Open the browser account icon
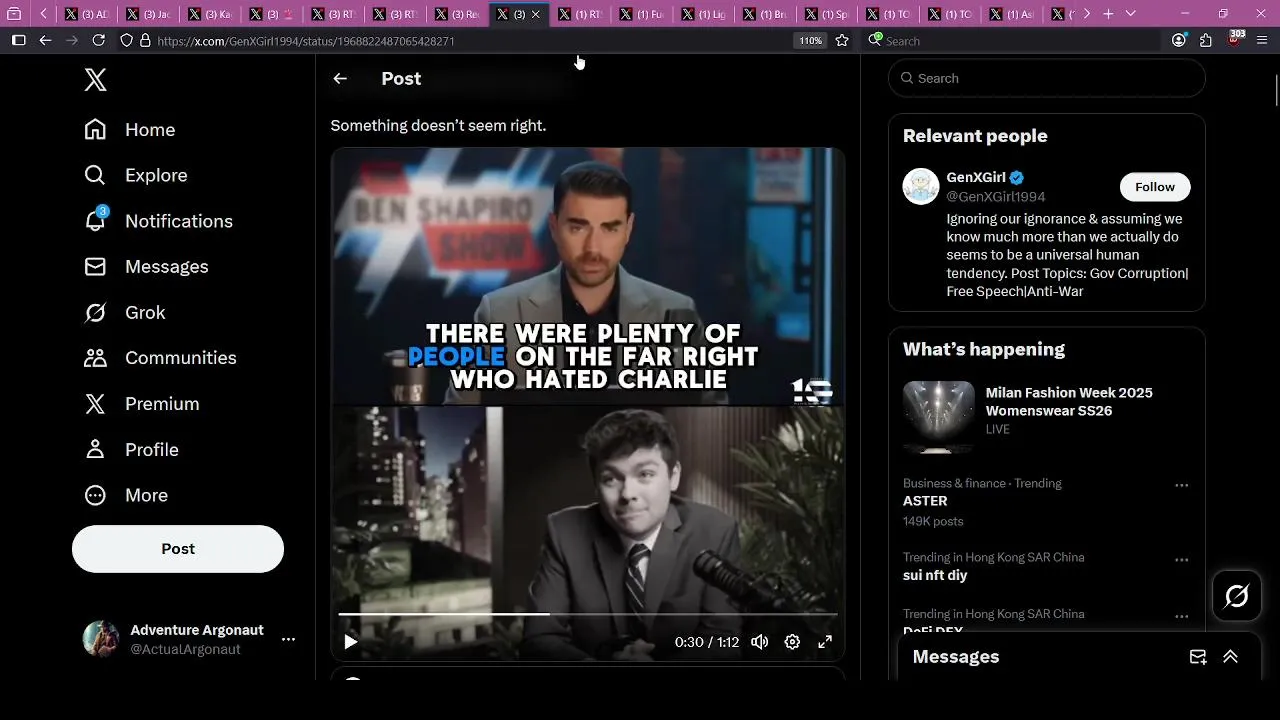 pos(1179,41)
